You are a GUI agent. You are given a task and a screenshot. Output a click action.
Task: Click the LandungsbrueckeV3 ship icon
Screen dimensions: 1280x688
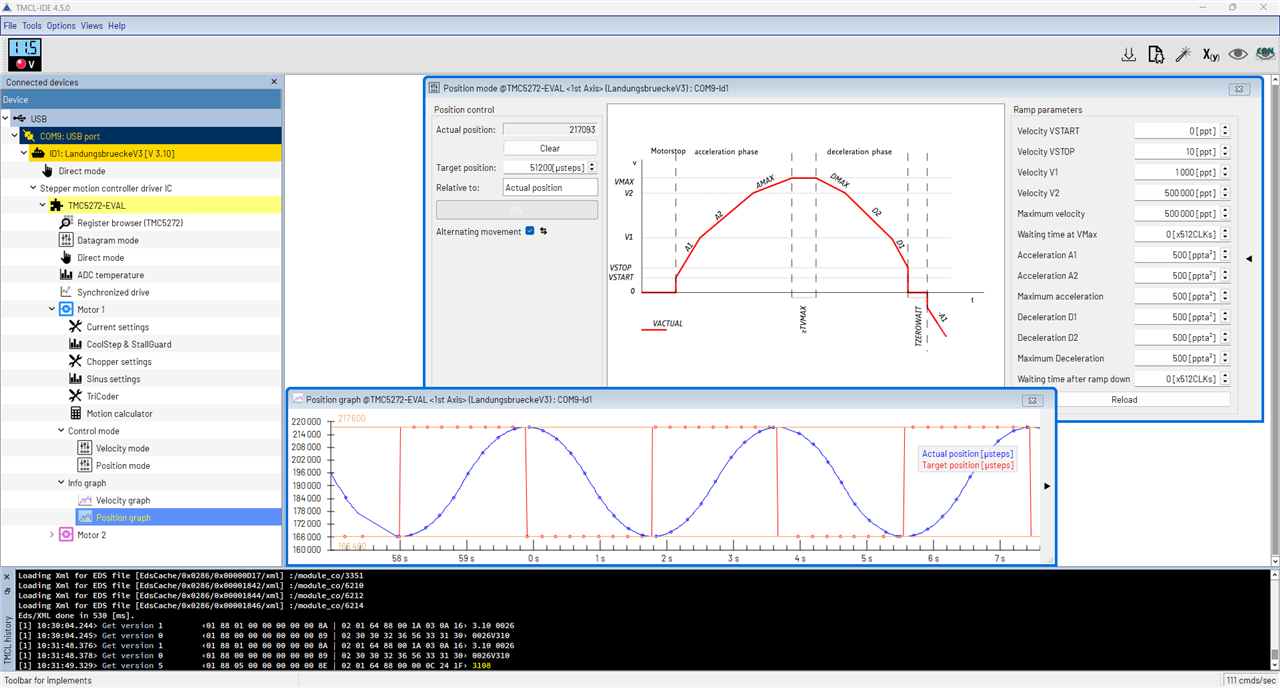pos(39,153)
